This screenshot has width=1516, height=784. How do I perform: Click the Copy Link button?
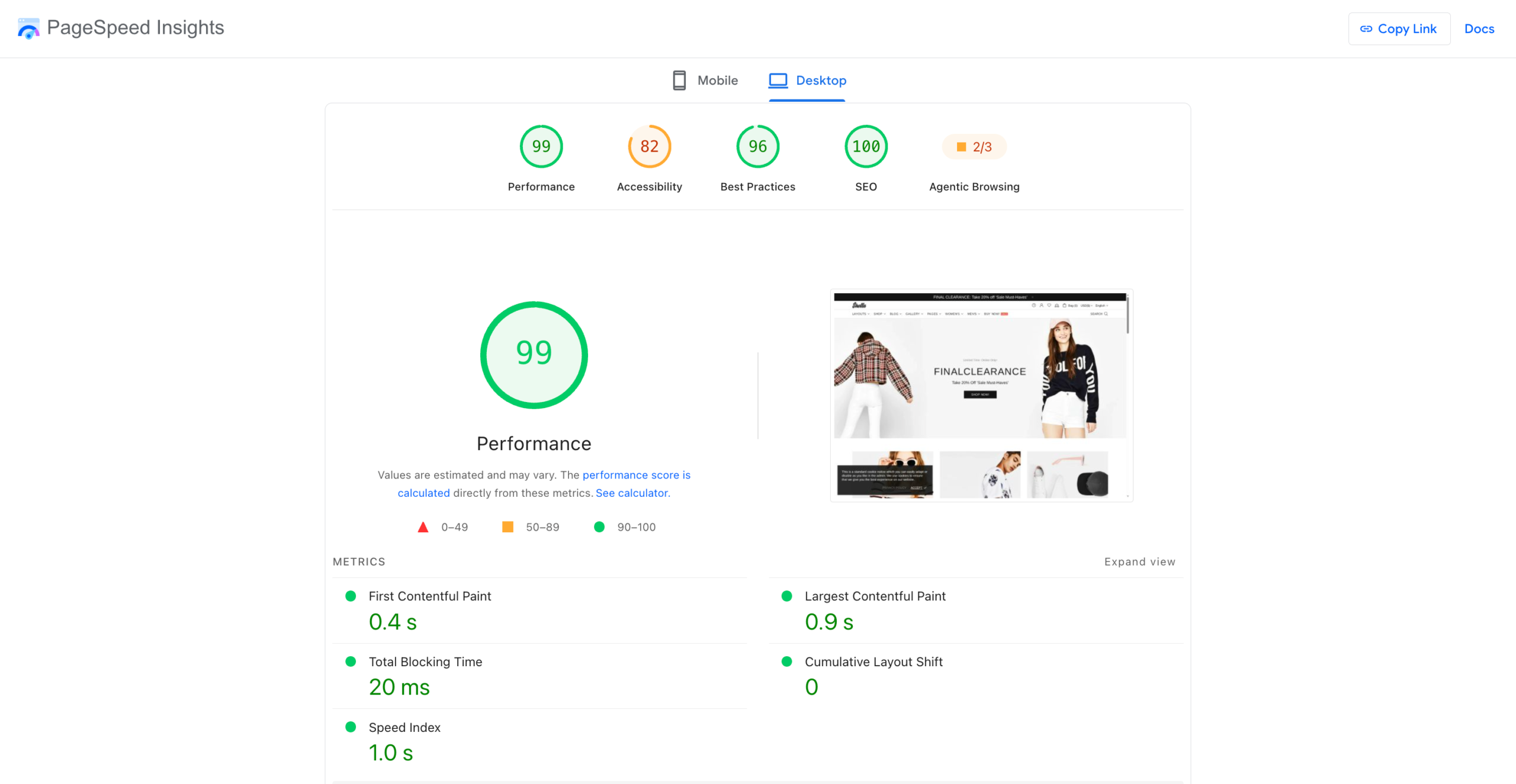[x=1399, y=28]
